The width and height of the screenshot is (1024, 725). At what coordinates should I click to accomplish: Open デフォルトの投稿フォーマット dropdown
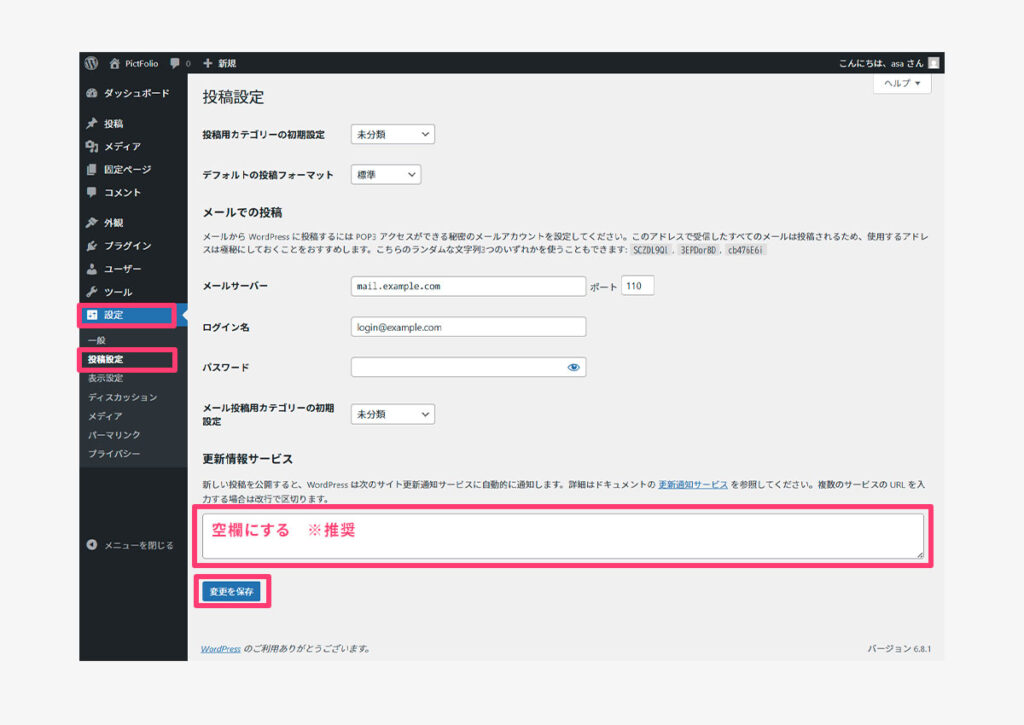click(x=385, y=175)
